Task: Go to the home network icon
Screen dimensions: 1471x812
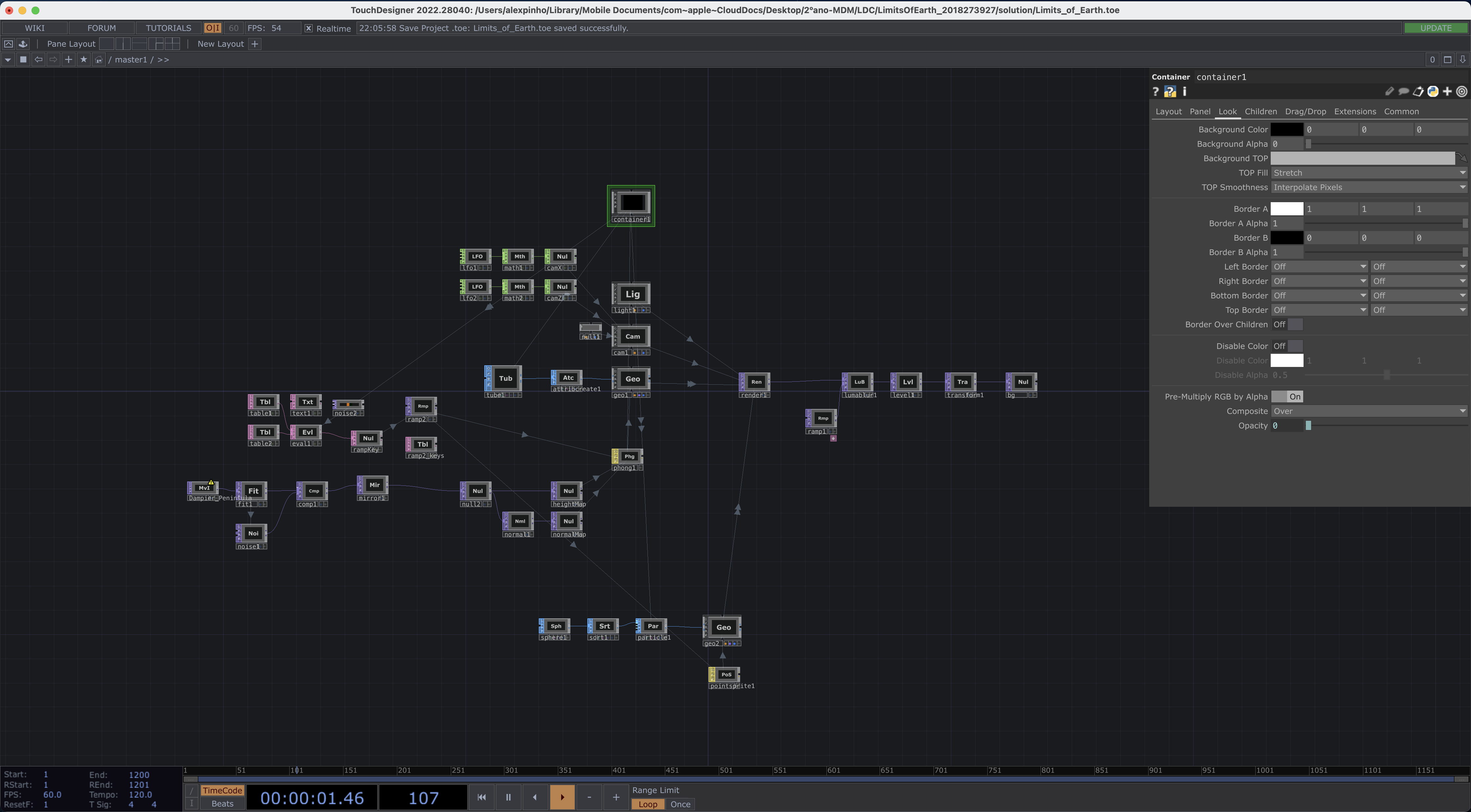Action: (99, 59)
